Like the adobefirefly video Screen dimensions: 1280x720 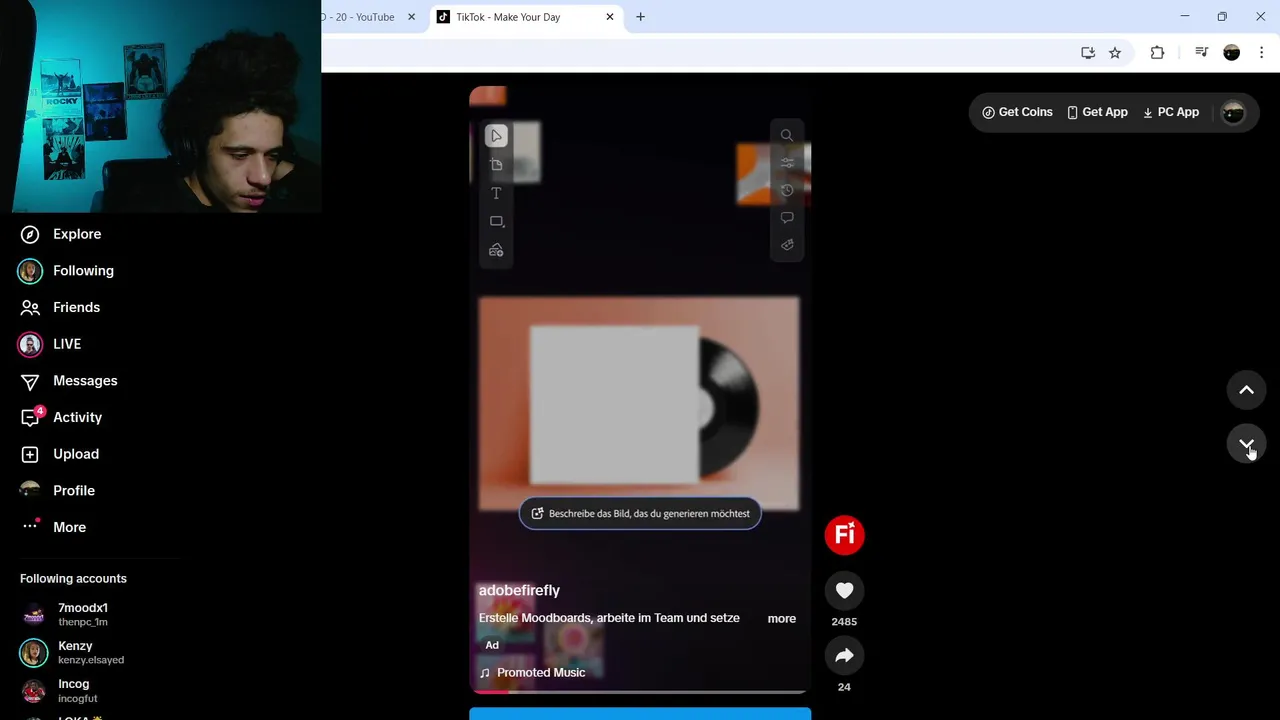point(844,591)
